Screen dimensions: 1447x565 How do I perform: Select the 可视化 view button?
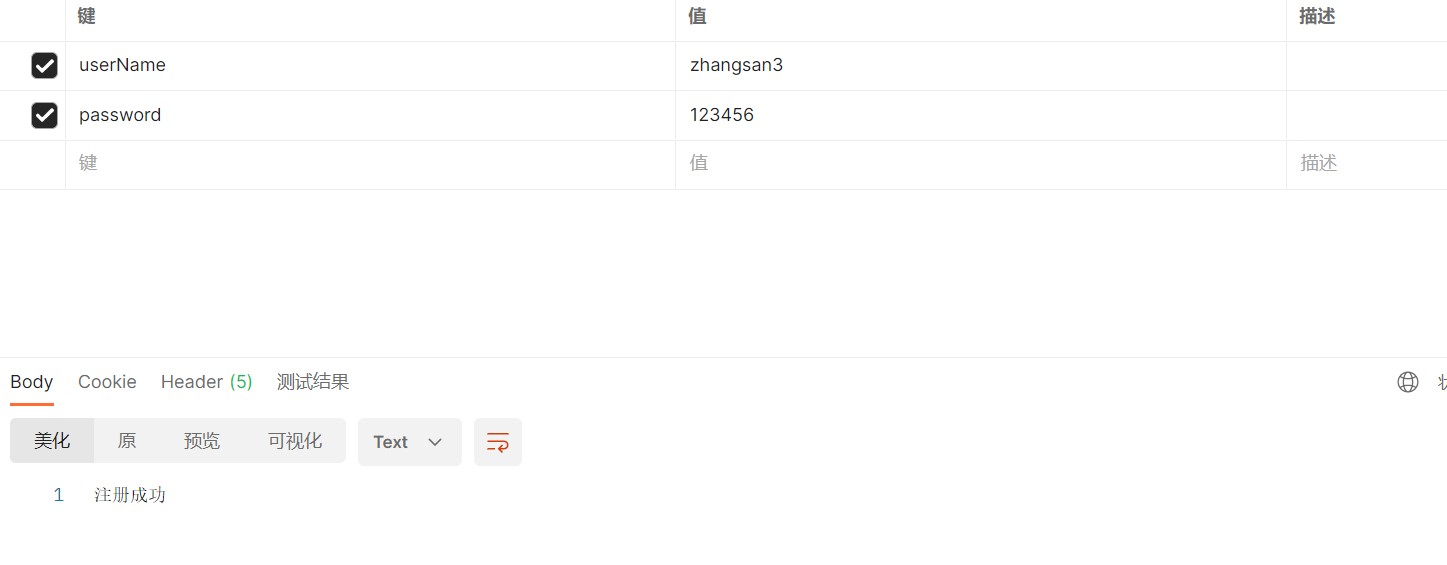tap(295, 441)
